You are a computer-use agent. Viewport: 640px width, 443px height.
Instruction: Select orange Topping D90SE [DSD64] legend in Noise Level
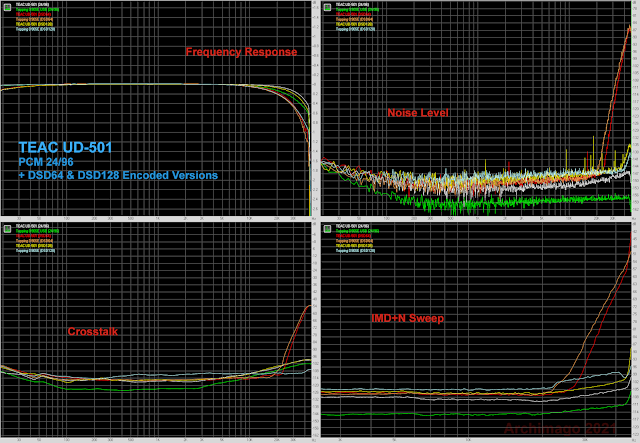[354, 19]
